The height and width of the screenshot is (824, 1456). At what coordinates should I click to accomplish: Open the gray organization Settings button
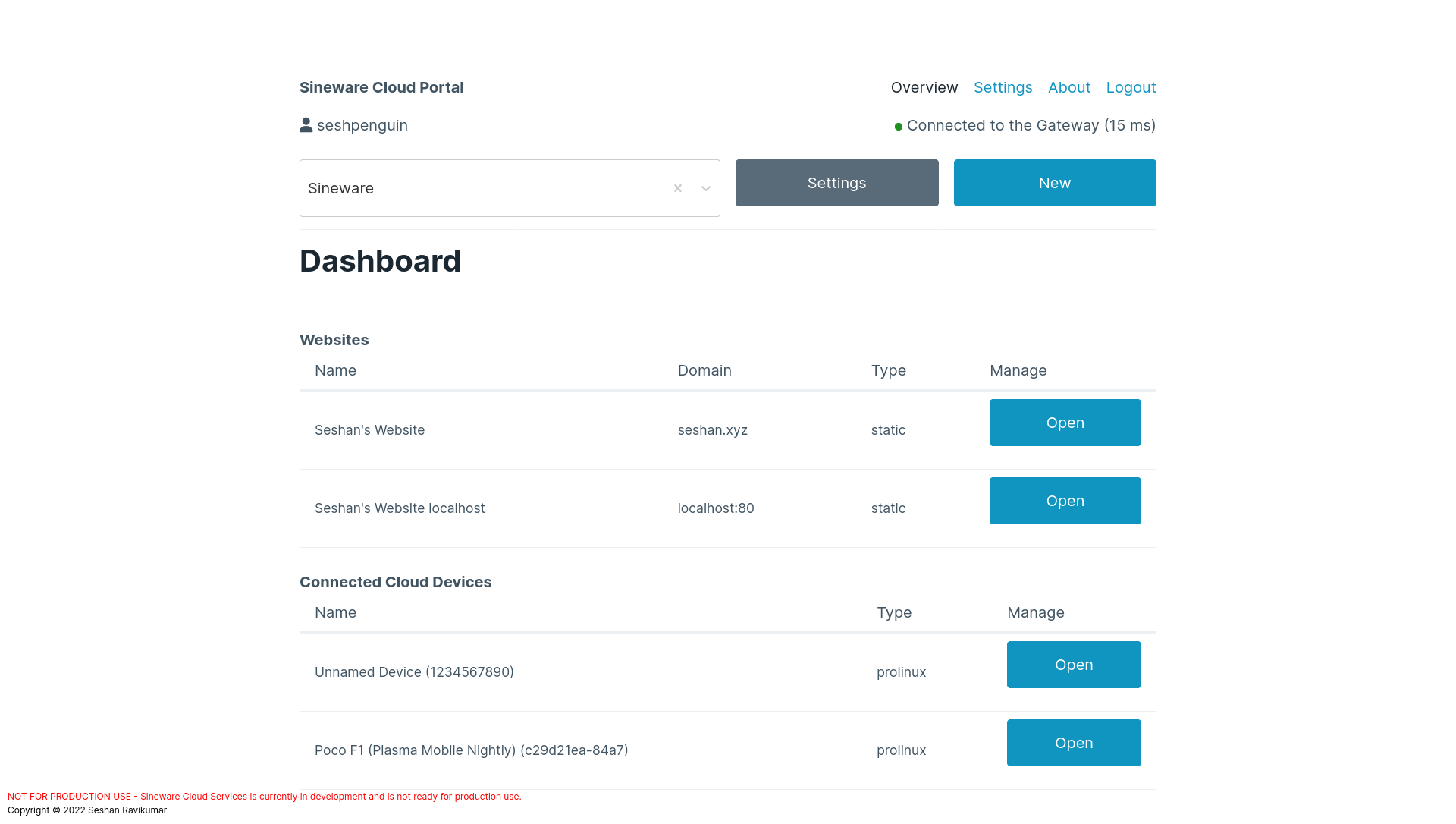(x=836, y=183)
